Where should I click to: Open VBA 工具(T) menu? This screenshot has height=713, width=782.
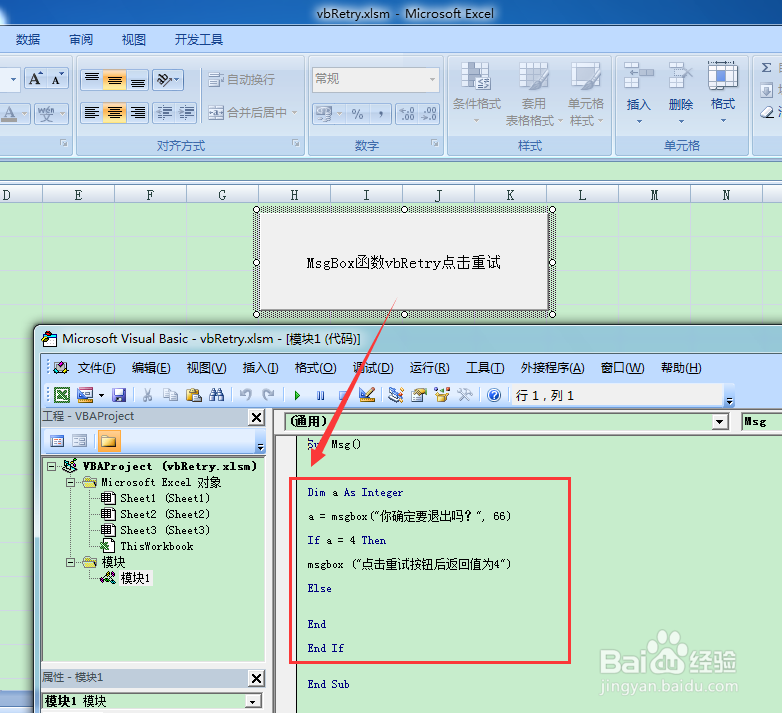485,368
